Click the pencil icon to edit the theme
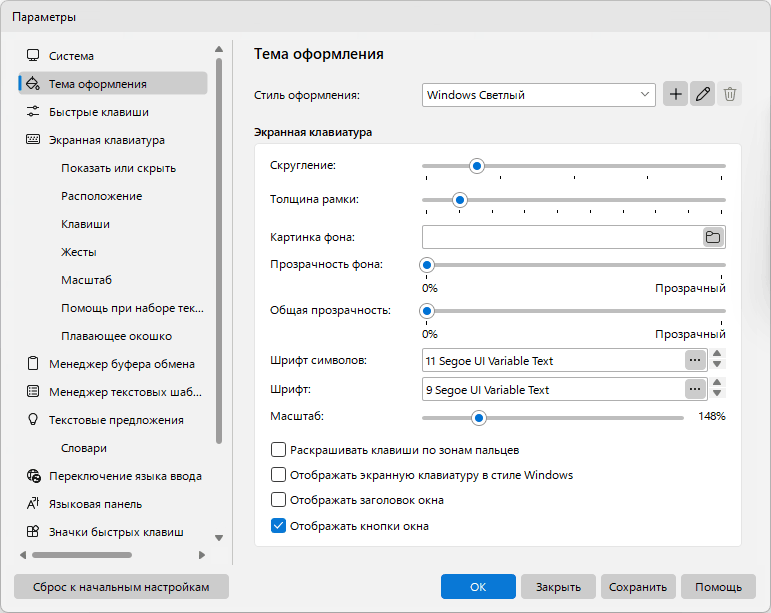This screenshot has width=771, height=613. 702,94
